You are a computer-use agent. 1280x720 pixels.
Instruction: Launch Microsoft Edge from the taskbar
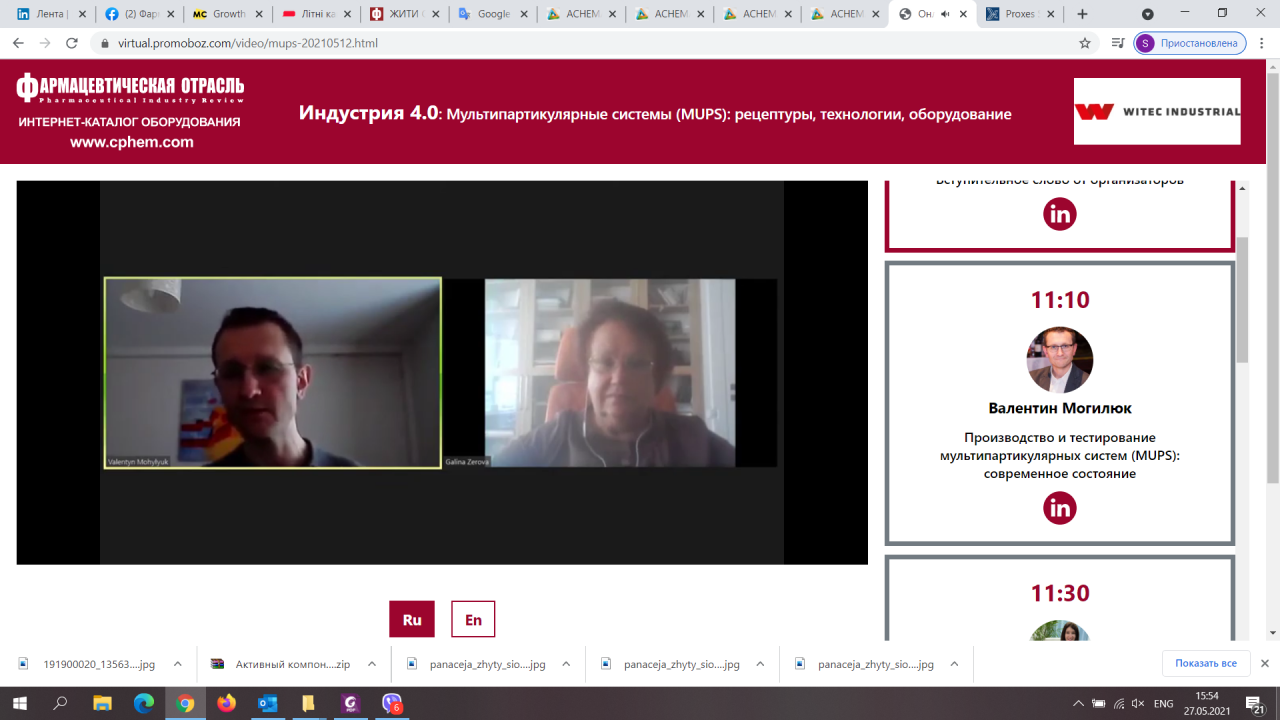(x=144, y=703)
